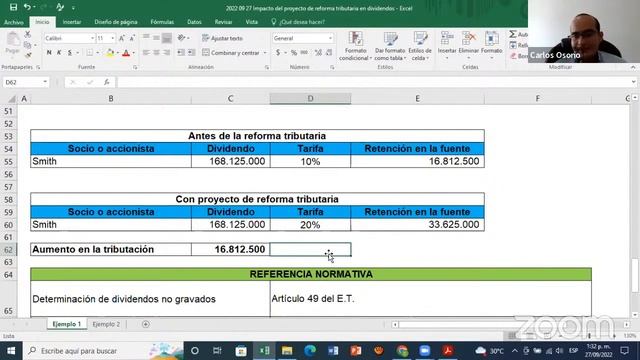Increase font size with large A icon

(x=122, y=38)
